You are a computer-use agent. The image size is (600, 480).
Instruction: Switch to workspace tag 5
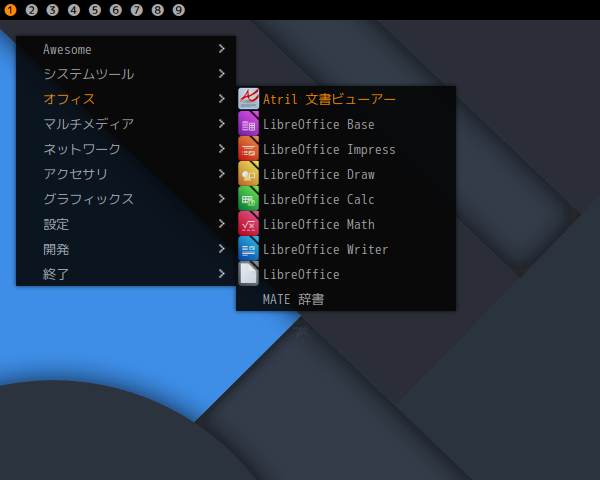click(x=95, y=10)
